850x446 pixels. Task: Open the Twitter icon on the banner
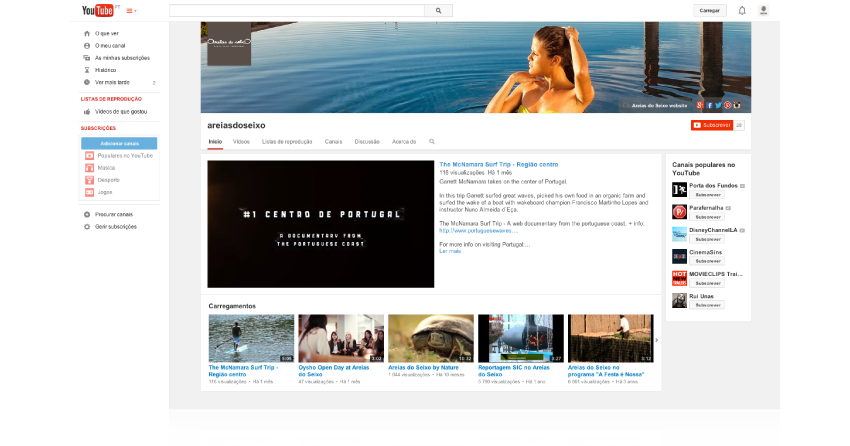(x=719, y=104)
